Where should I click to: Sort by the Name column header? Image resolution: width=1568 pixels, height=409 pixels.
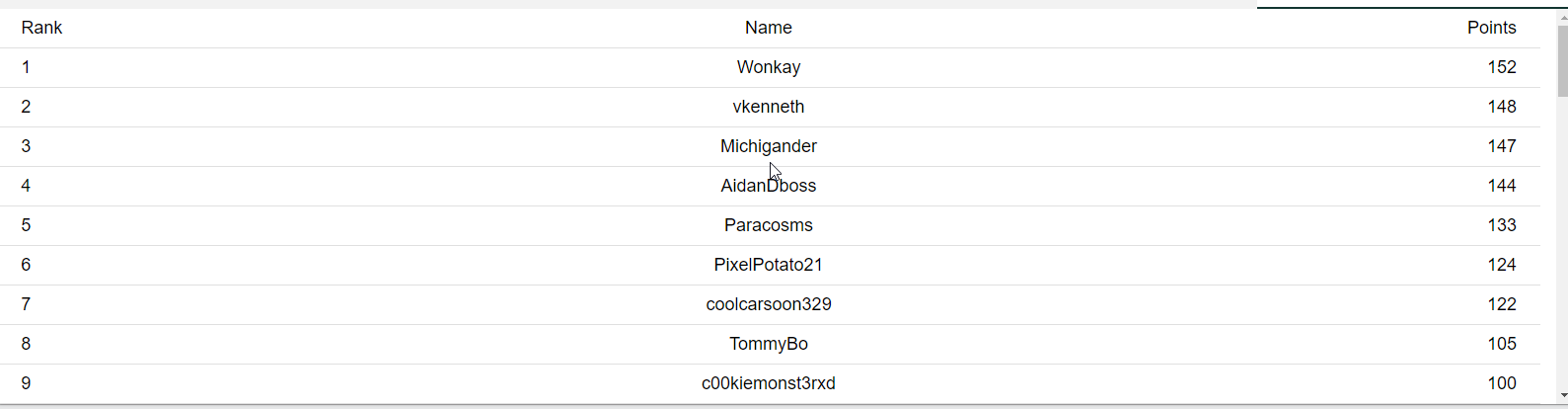pos(769,28)
